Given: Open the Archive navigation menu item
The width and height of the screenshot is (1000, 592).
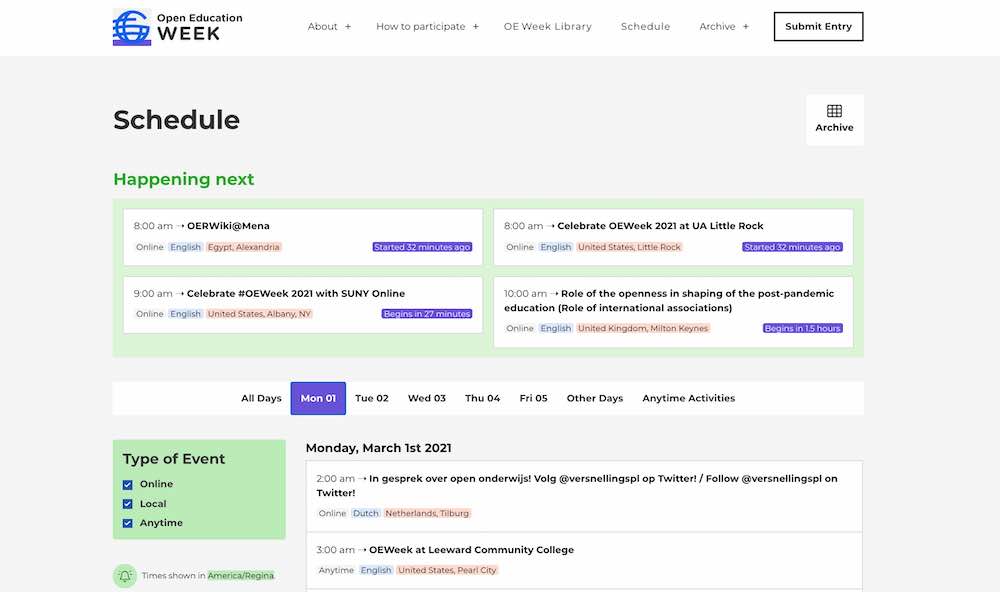Looking at the screenshot, I should click(717, 26).
